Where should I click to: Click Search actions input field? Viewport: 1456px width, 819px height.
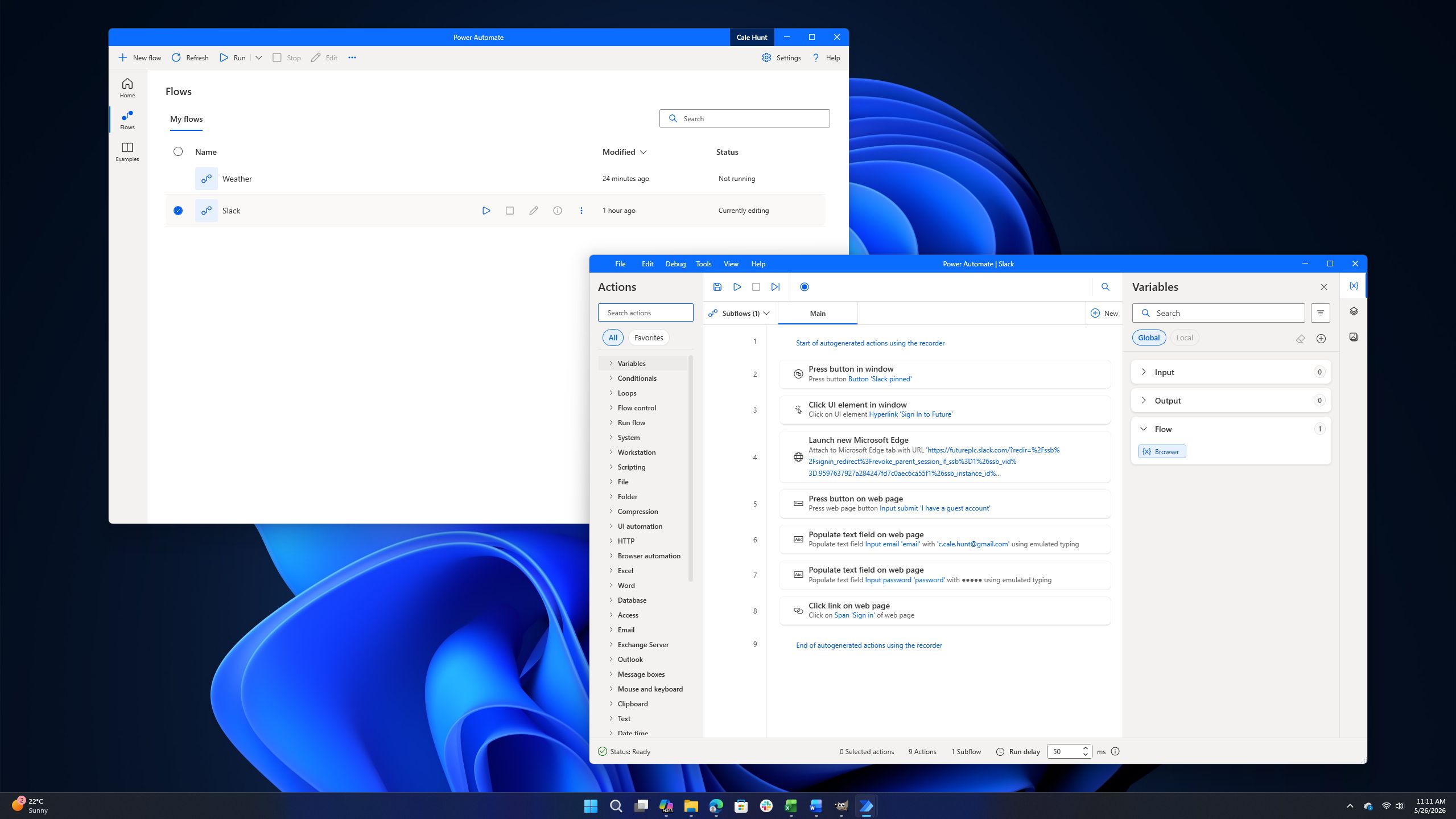point(645,312)
